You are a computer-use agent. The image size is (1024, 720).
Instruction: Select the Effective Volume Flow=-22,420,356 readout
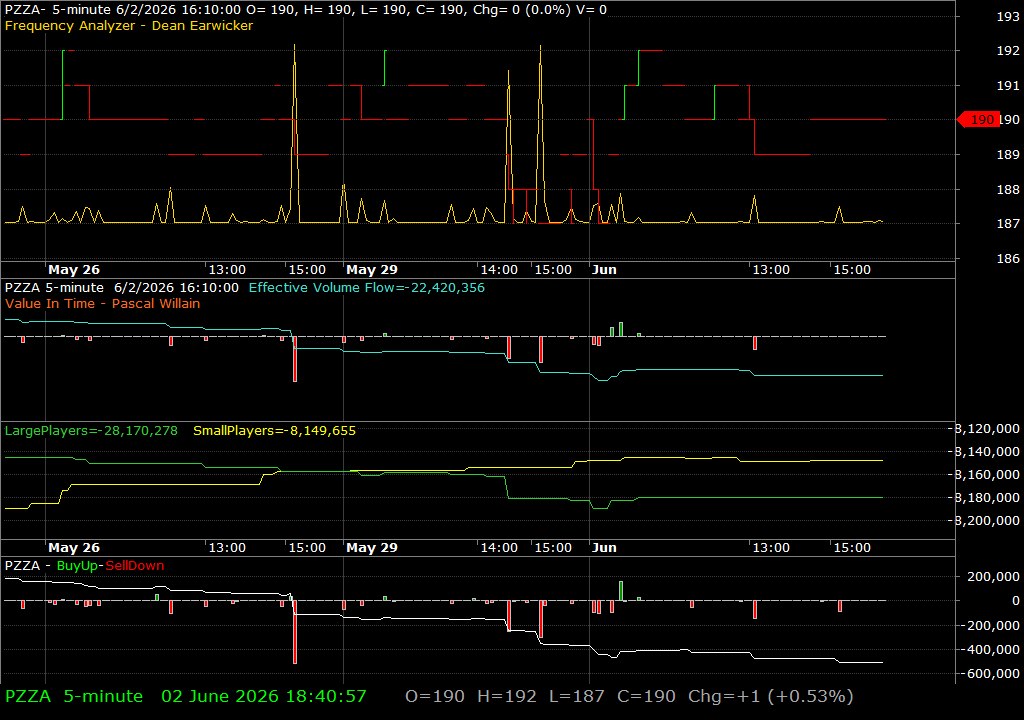366,287
